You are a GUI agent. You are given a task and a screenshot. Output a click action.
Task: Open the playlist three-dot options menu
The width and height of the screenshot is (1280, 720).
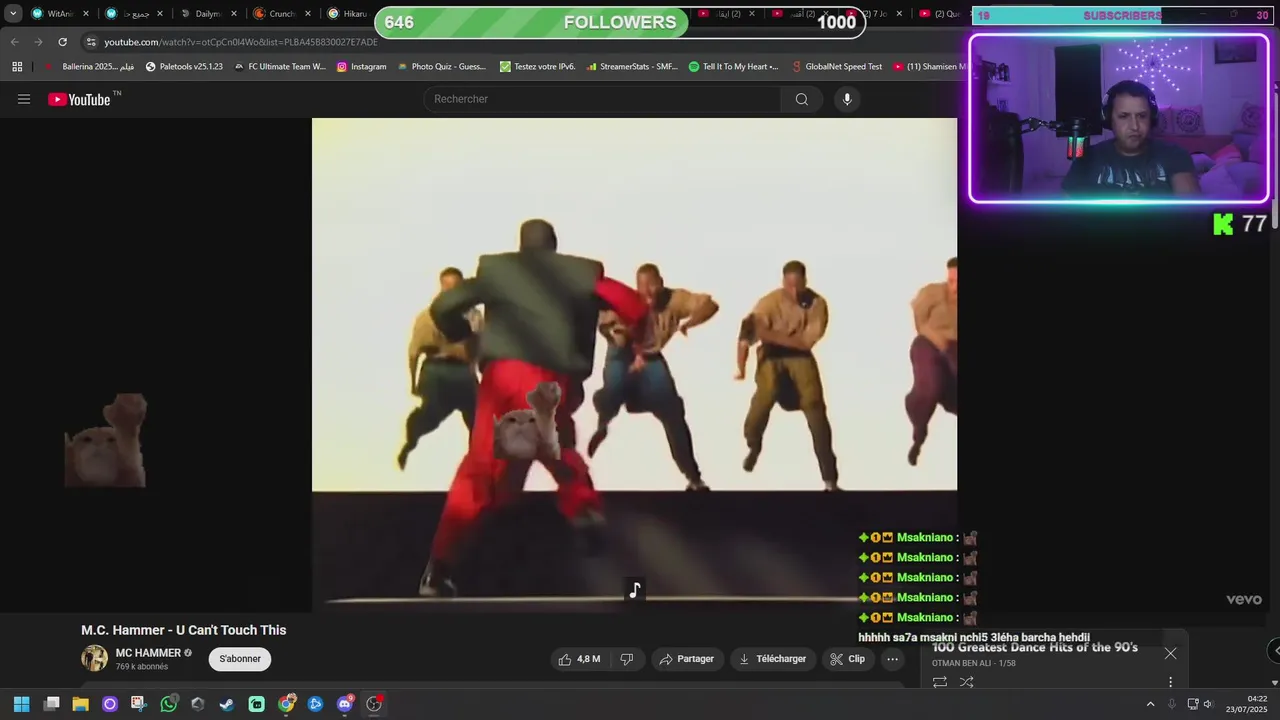tap(1170, 682)
